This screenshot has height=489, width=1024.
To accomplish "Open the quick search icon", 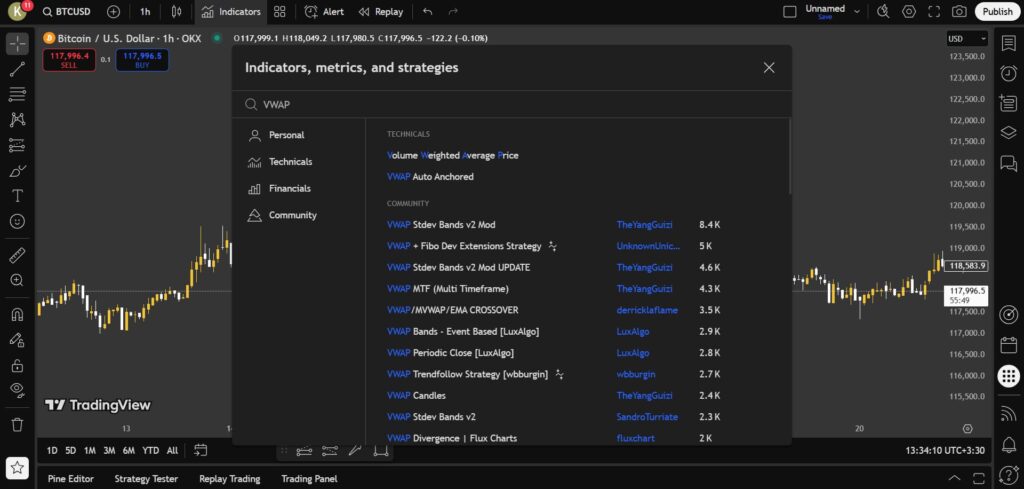I will (x=883, y=12).
